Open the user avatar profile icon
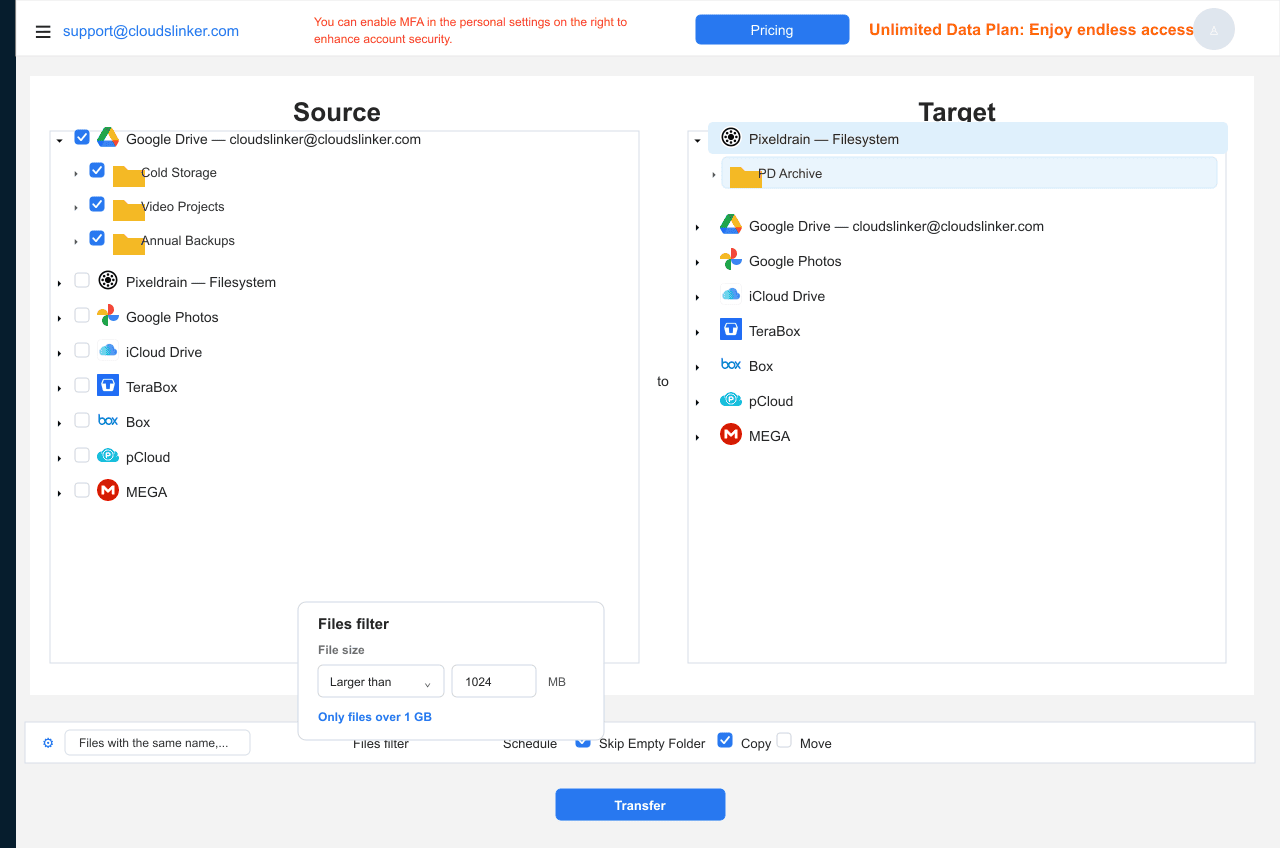This screenshot has width=1280, height=848. click(1214, 30)
